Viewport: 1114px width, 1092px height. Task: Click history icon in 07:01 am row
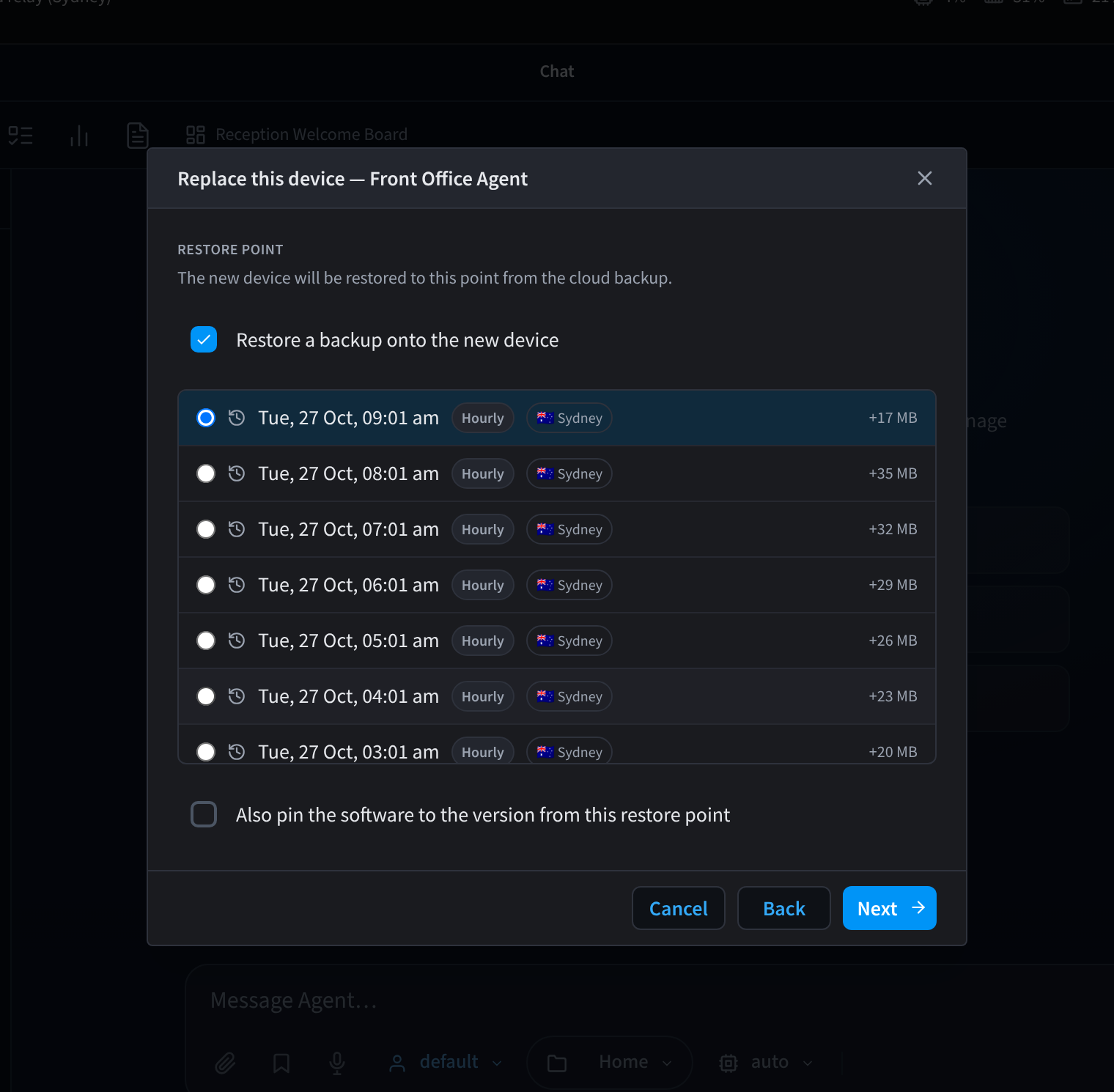pyautogui.click(x=236, y=529)
